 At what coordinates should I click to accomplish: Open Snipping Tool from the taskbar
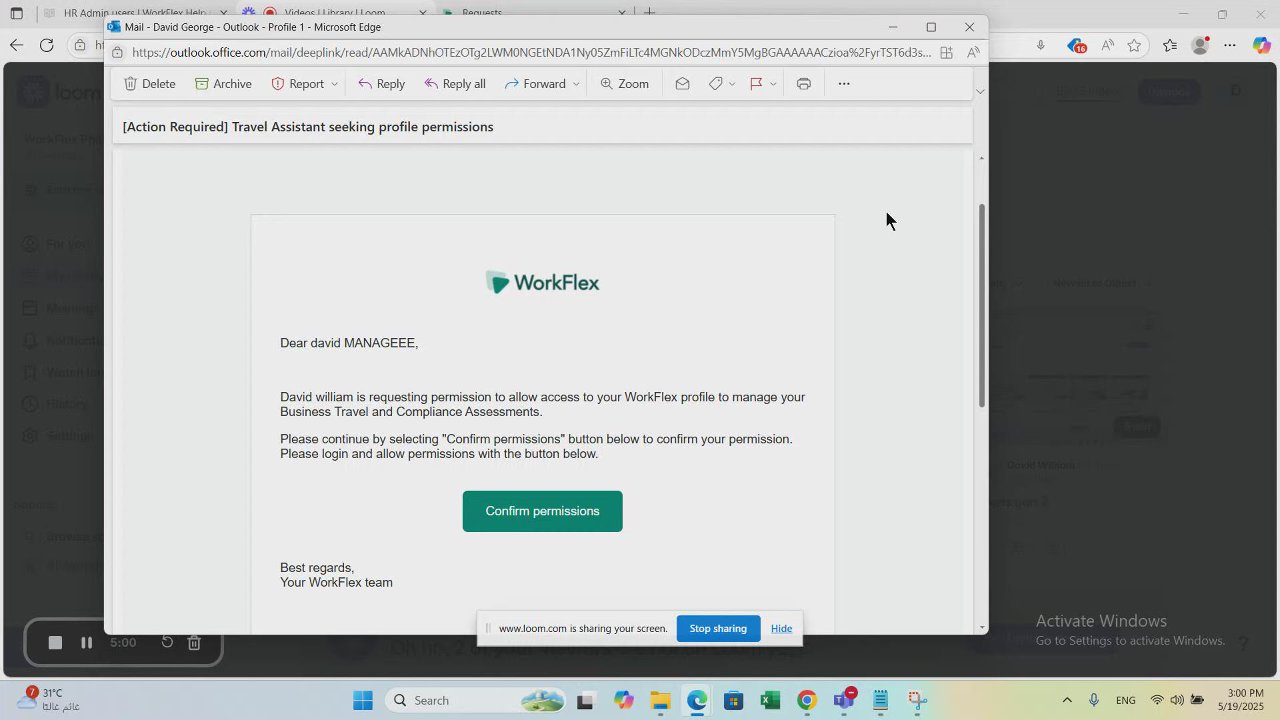coord(917,700)
